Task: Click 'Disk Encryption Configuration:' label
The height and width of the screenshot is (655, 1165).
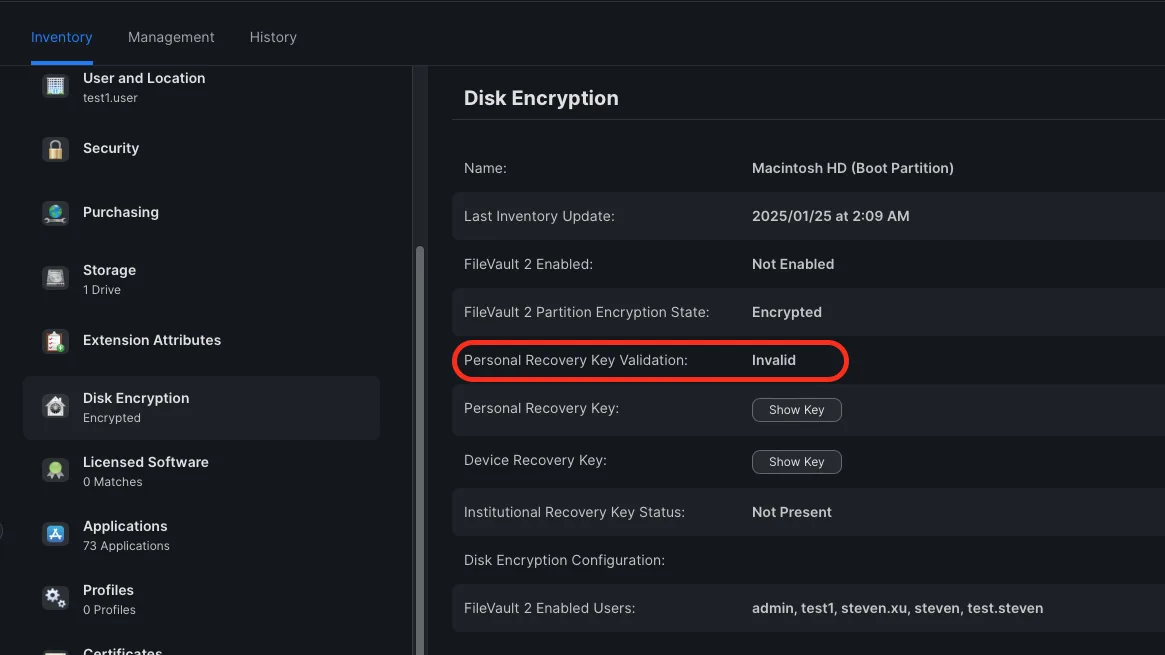Action: (x=564, y=560)
